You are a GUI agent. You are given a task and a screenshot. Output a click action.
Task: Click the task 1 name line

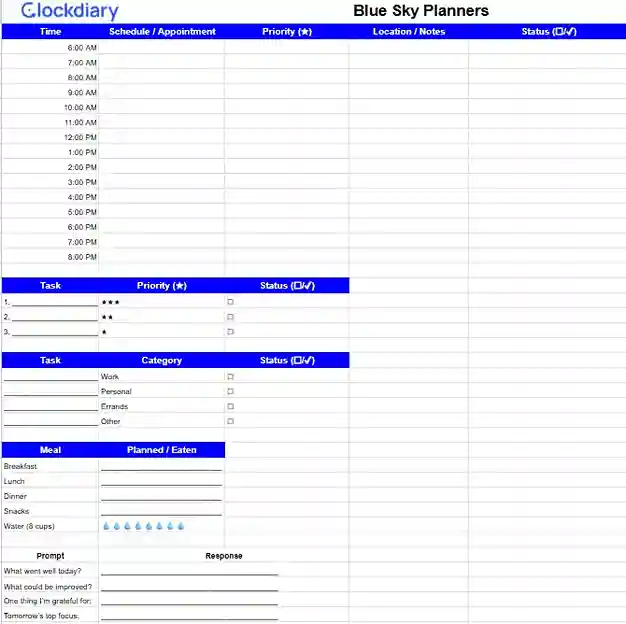point(55,305)
